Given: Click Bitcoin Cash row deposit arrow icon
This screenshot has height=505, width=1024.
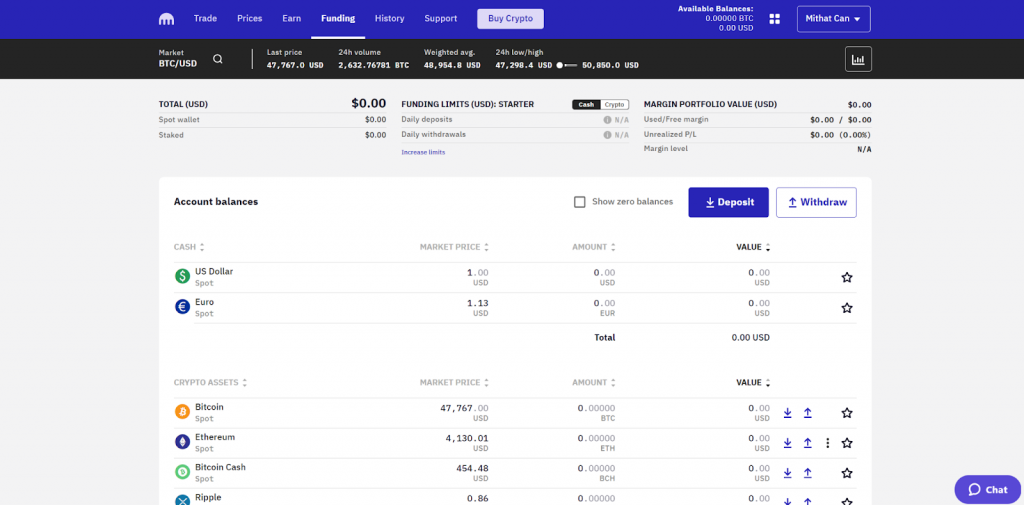Looking at the screenshot, I should pyautogui.click(x=788, y=473).
